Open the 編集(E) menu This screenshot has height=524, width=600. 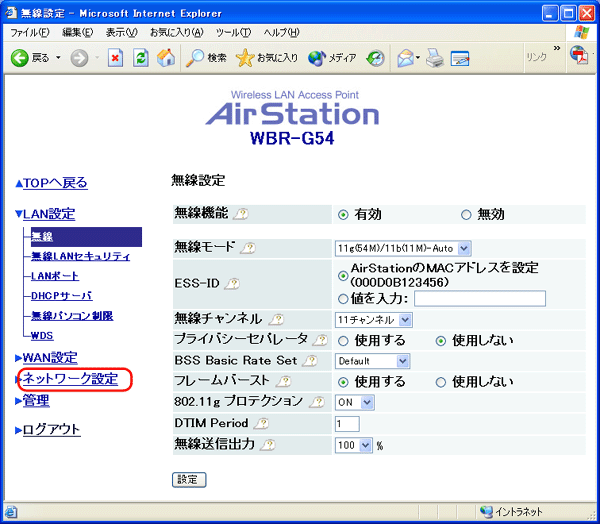[78, 33]
